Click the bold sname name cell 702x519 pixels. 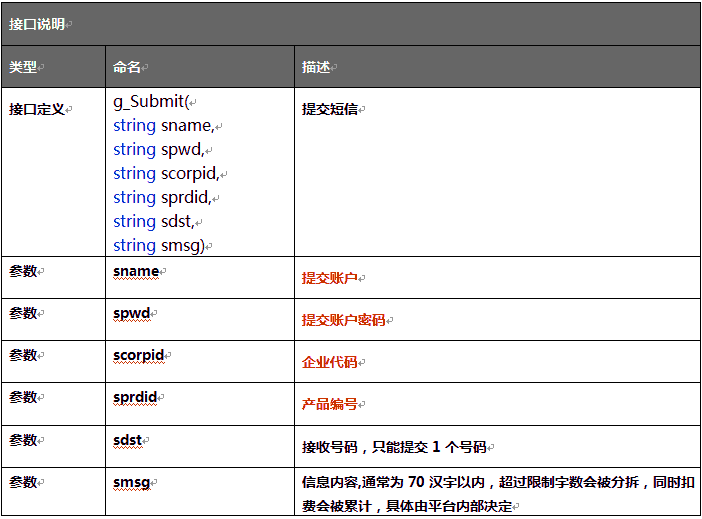(136, 271)
